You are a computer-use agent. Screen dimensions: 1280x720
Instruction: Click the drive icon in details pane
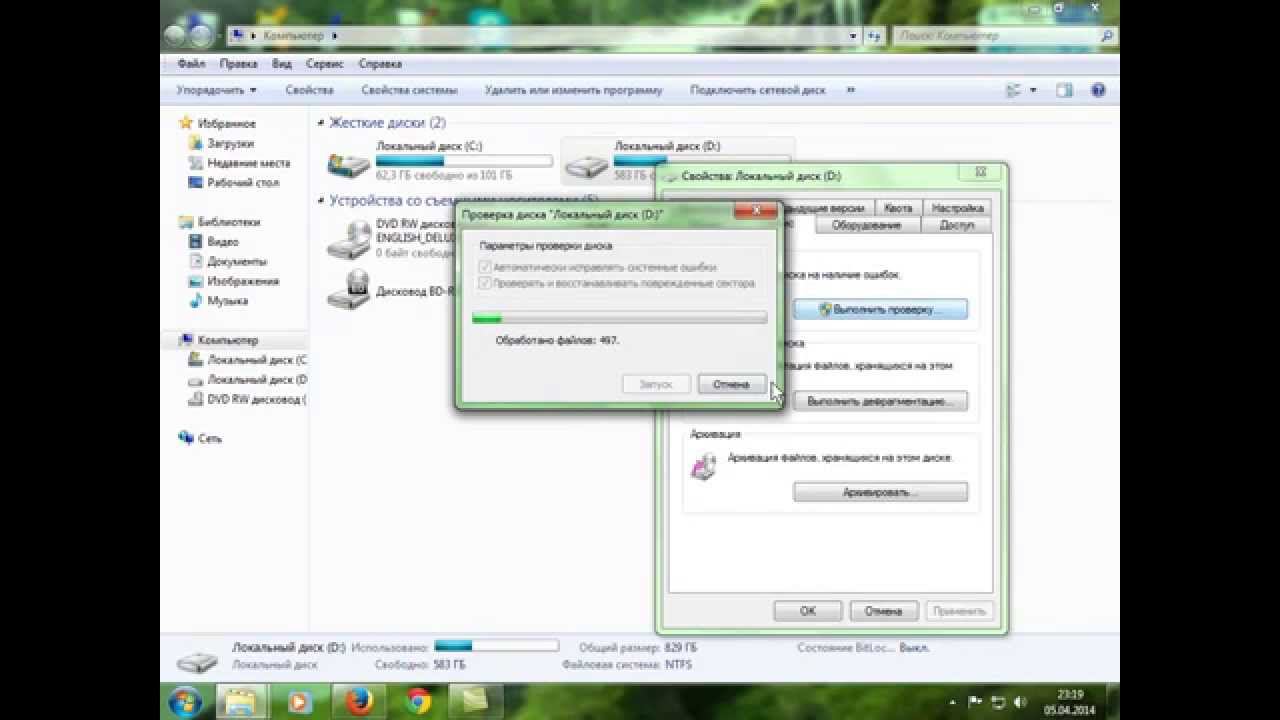click(197, 662)
